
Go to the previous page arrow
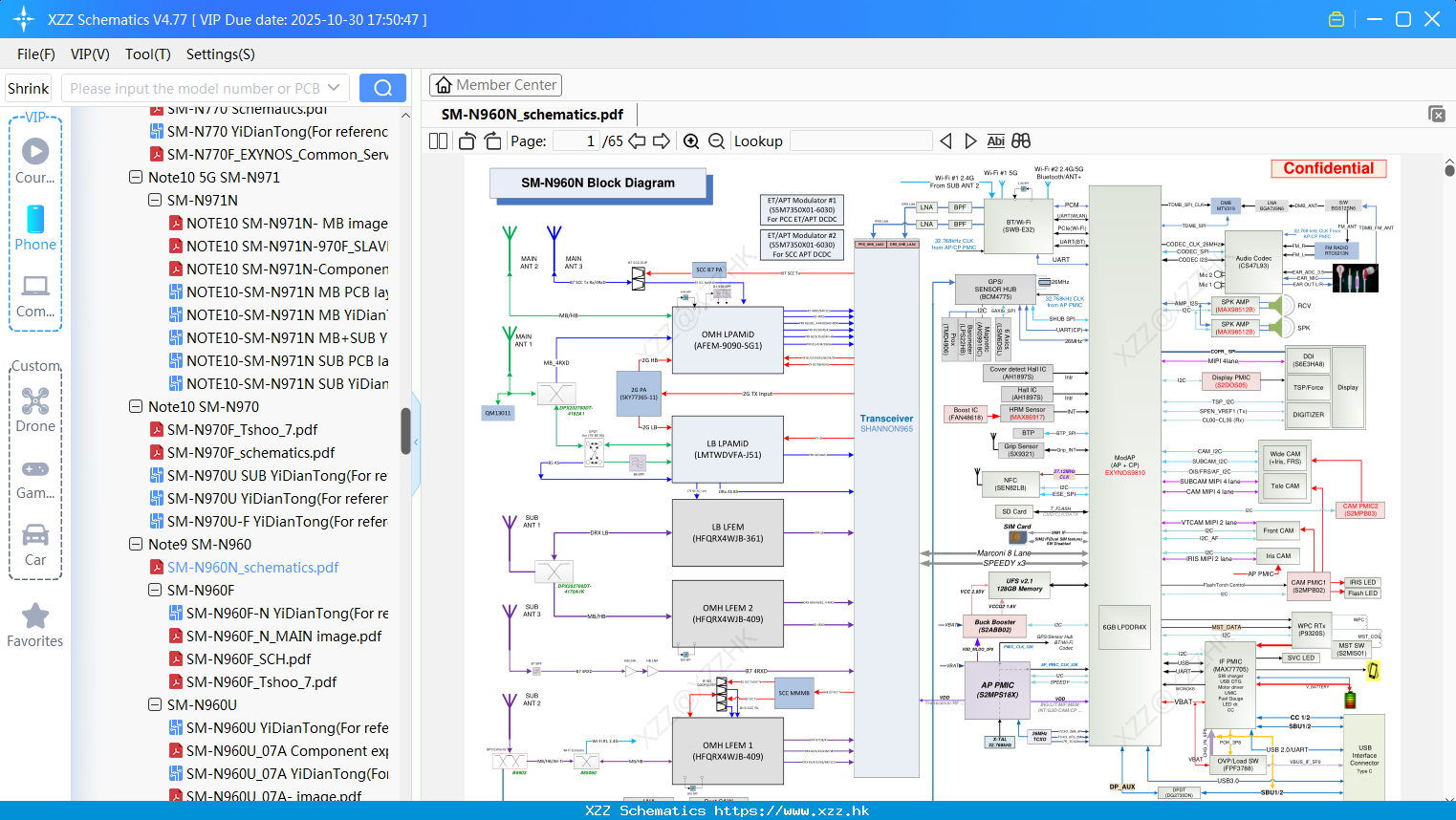637,141
